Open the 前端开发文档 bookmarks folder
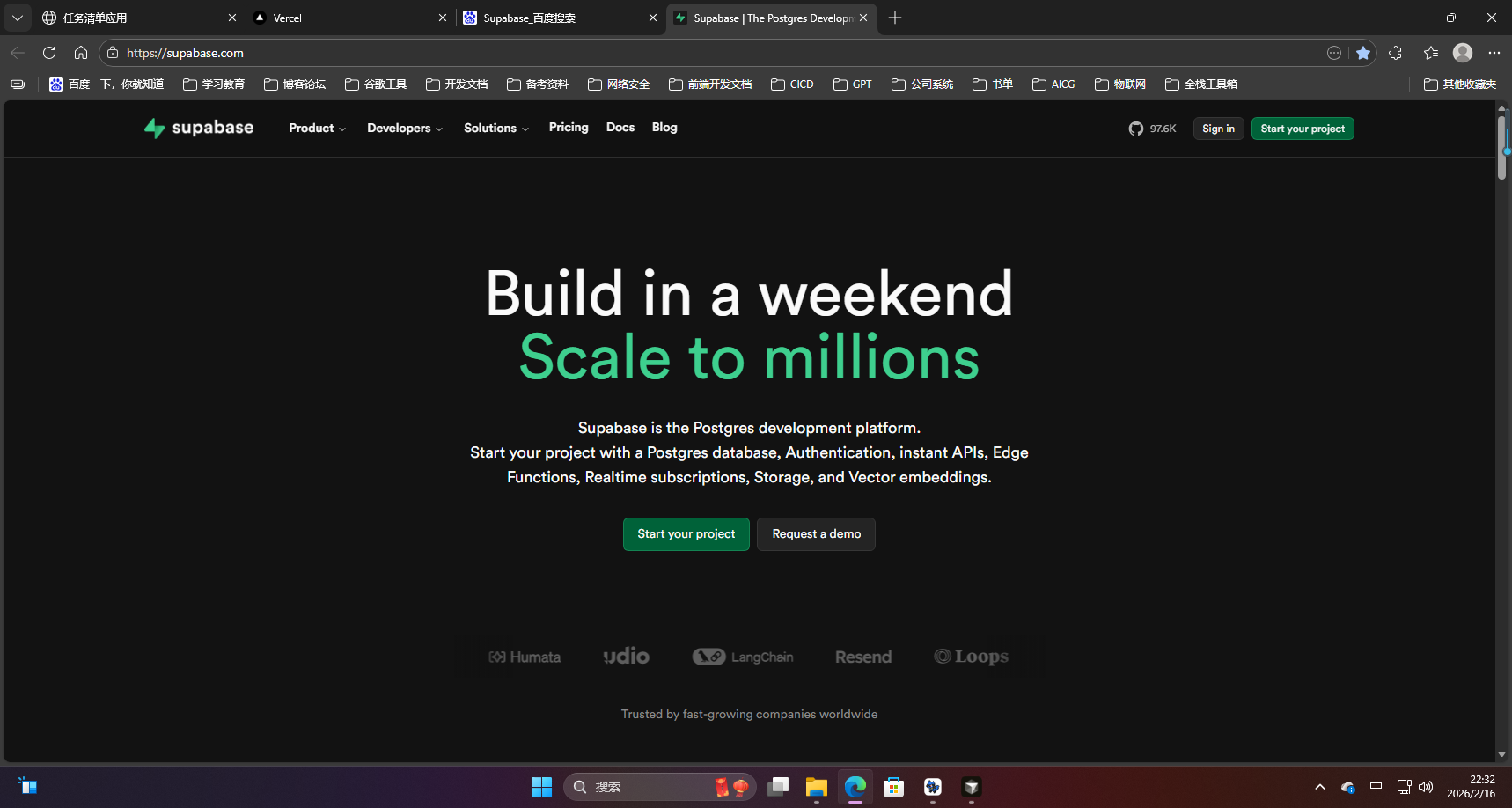Image resolution: width=1512 pixels, height=808 pixels. tap(710, 84)
